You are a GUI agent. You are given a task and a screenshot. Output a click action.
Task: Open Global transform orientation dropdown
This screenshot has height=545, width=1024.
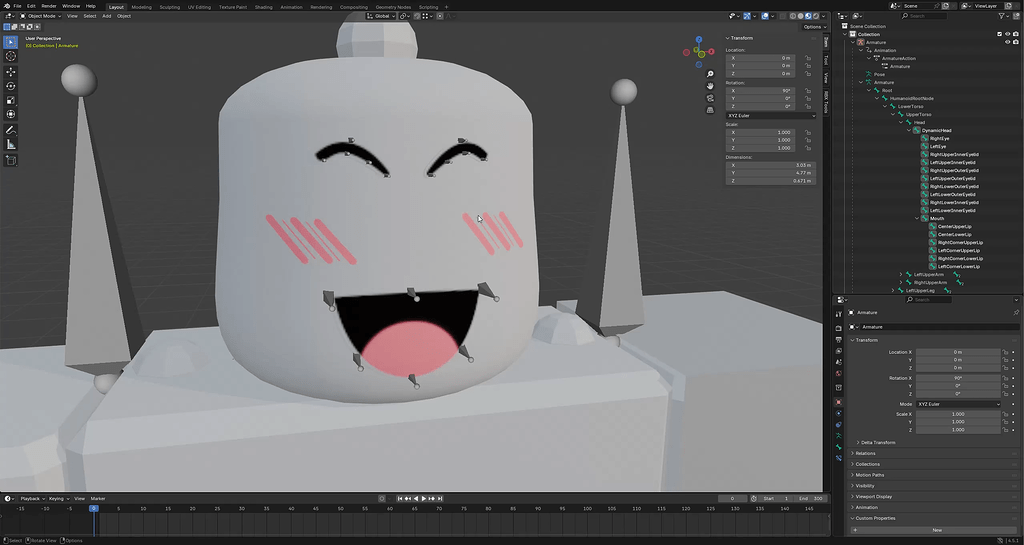click(380, 16)
